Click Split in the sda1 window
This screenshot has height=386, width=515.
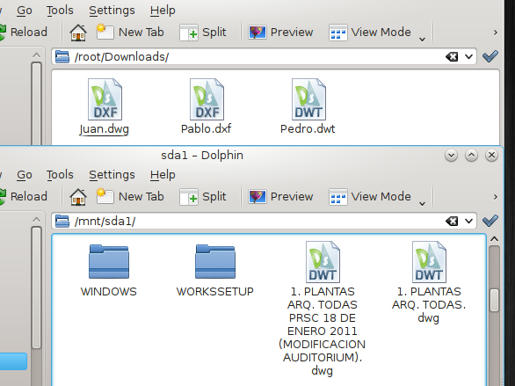point(203,197)
